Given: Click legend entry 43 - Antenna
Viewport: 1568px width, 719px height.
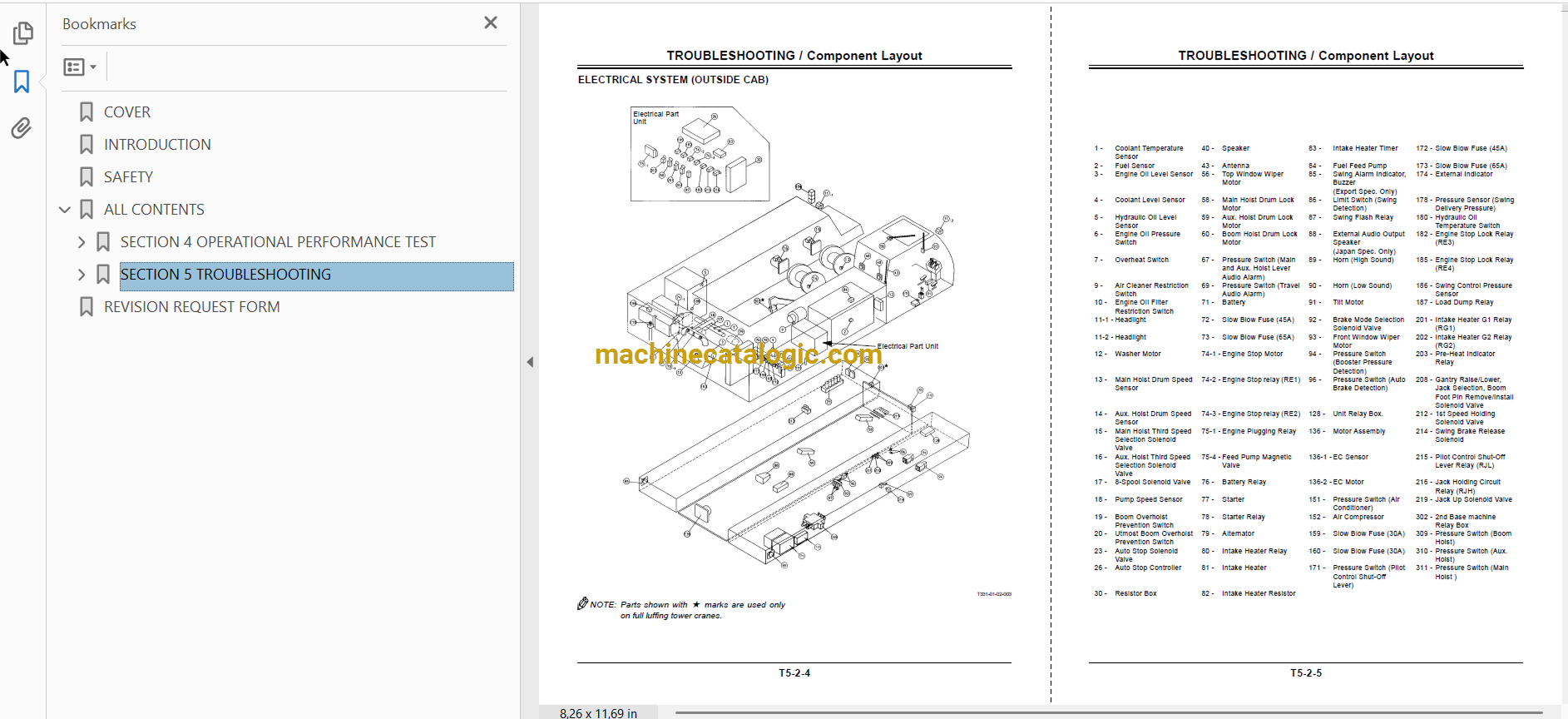Looking at the screenshot, I should pos(1225,166).
